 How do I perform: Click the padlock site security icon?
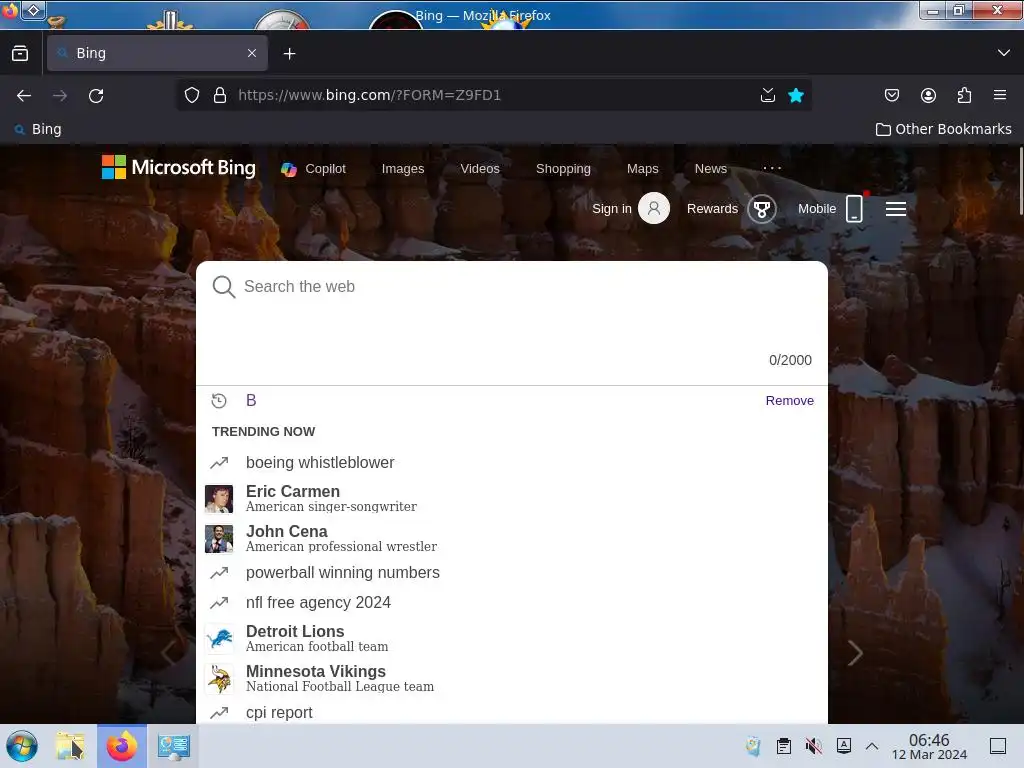tap(220, 95)
